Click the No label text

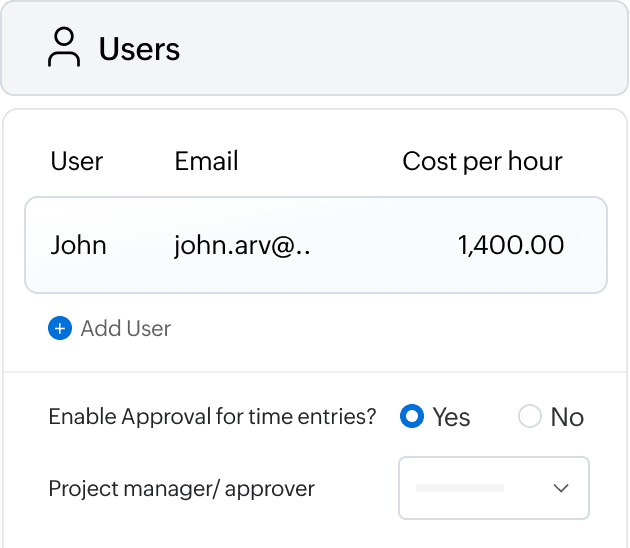[x=567, y=417]
